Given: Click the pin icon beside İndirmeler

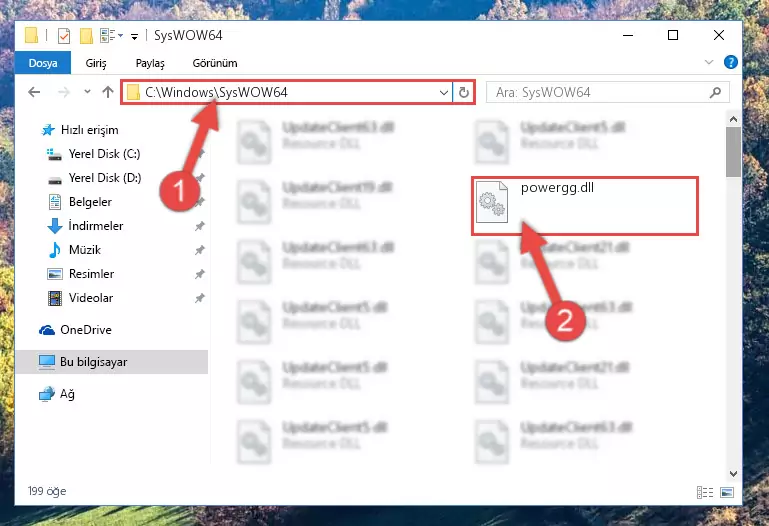Looking at the screenshot, I should click(x=200, y=226).
